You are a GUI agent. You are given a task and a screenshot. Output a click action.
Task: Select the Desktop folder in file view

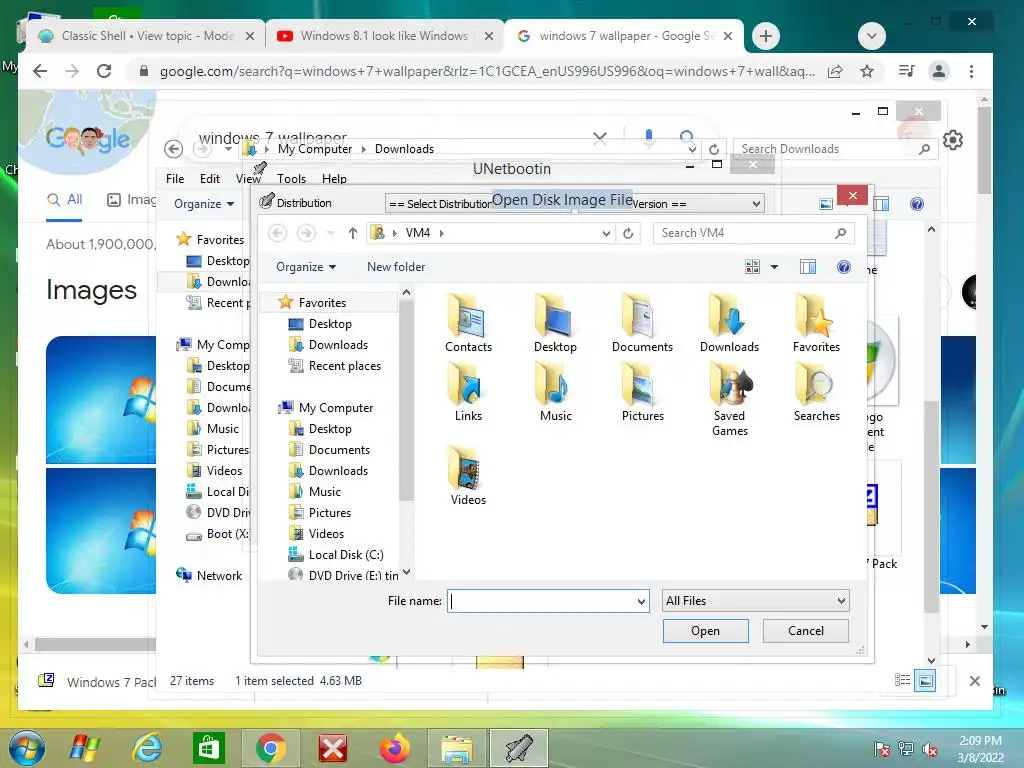point(555,323)
